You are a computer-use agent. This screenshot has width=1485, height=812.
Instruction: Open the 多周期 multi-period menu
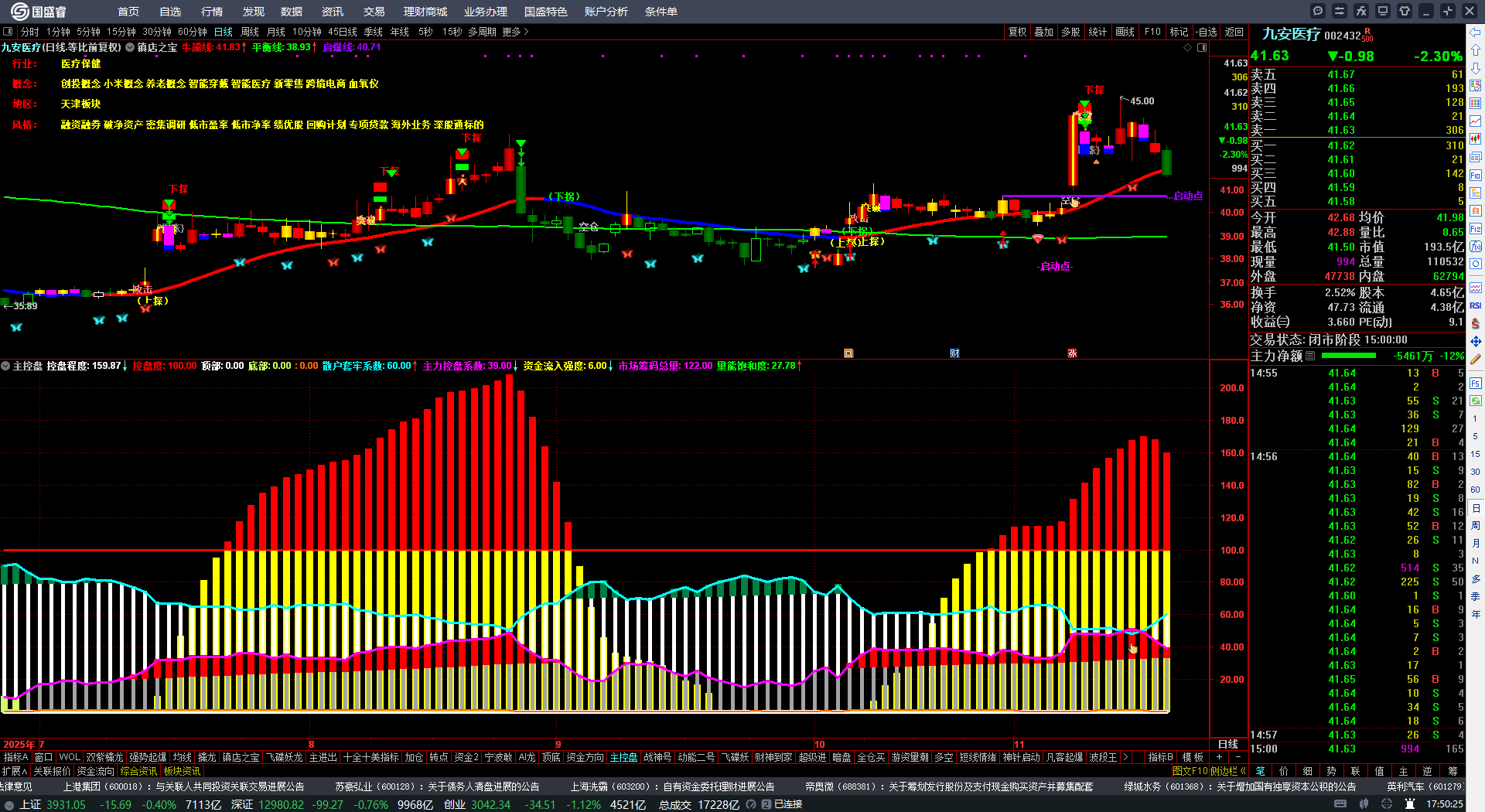(482, 32)
